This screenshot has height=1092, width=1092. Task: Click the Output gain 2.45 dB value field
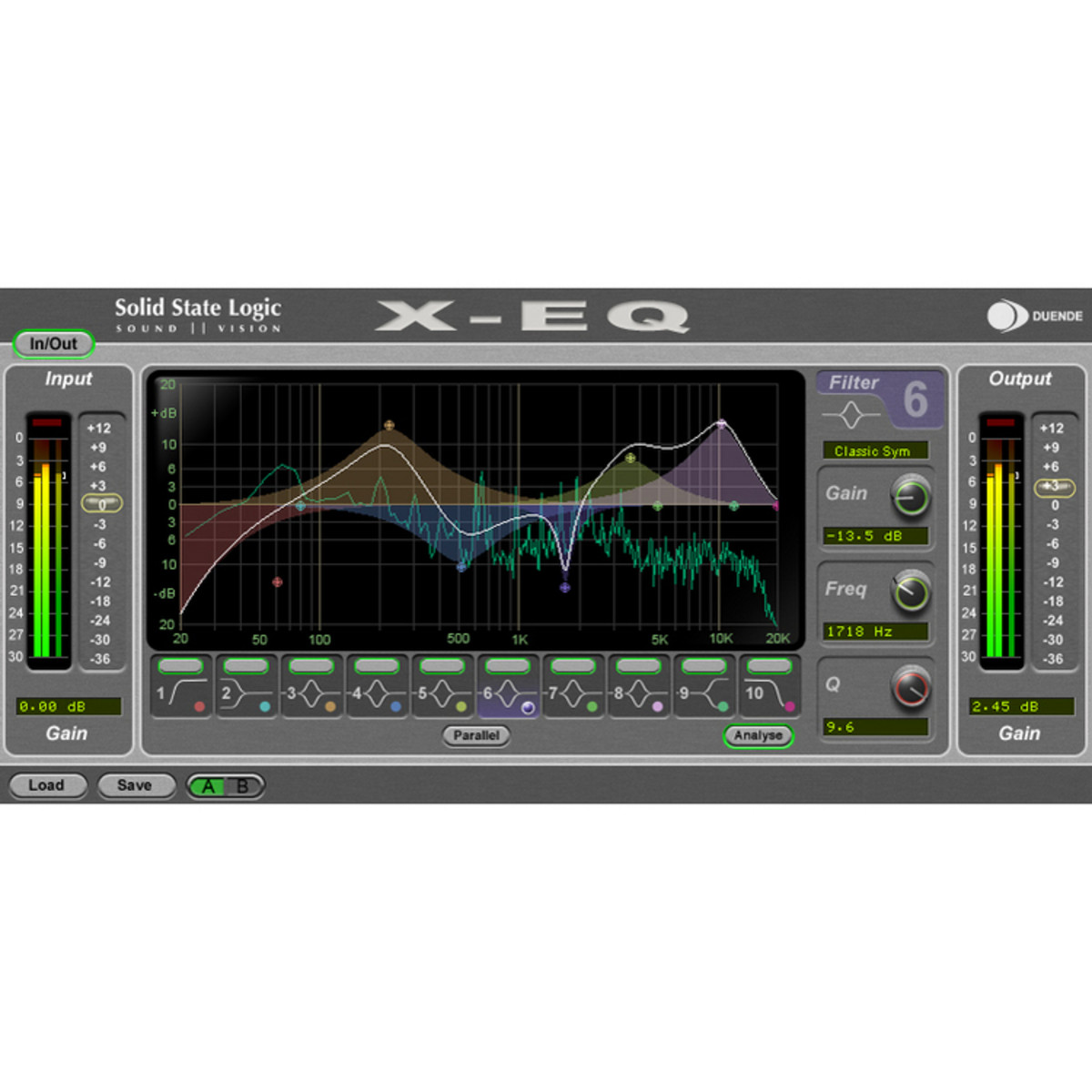point(1022,706)
